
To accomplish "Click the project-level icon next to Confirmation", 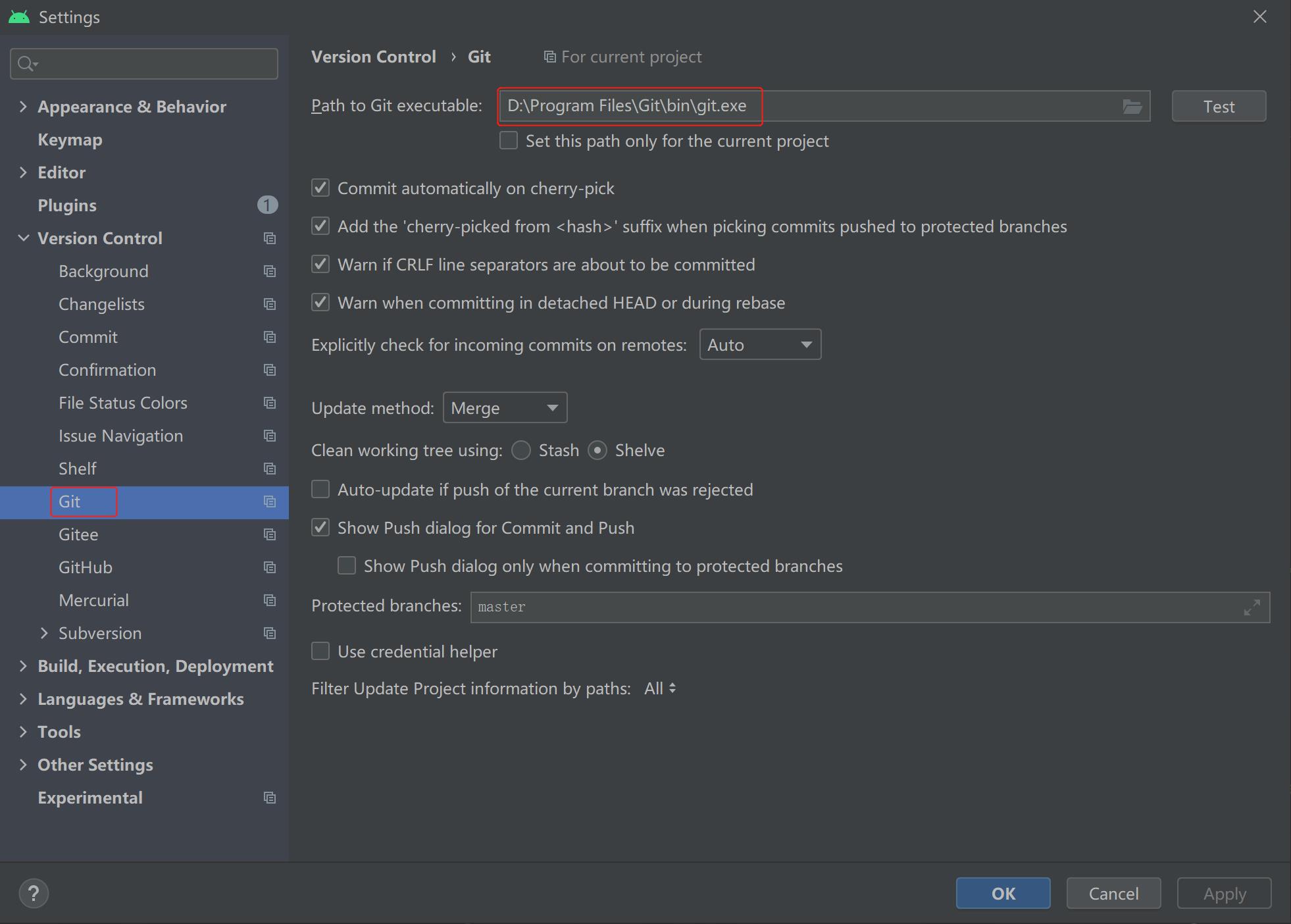I will 270,370.
